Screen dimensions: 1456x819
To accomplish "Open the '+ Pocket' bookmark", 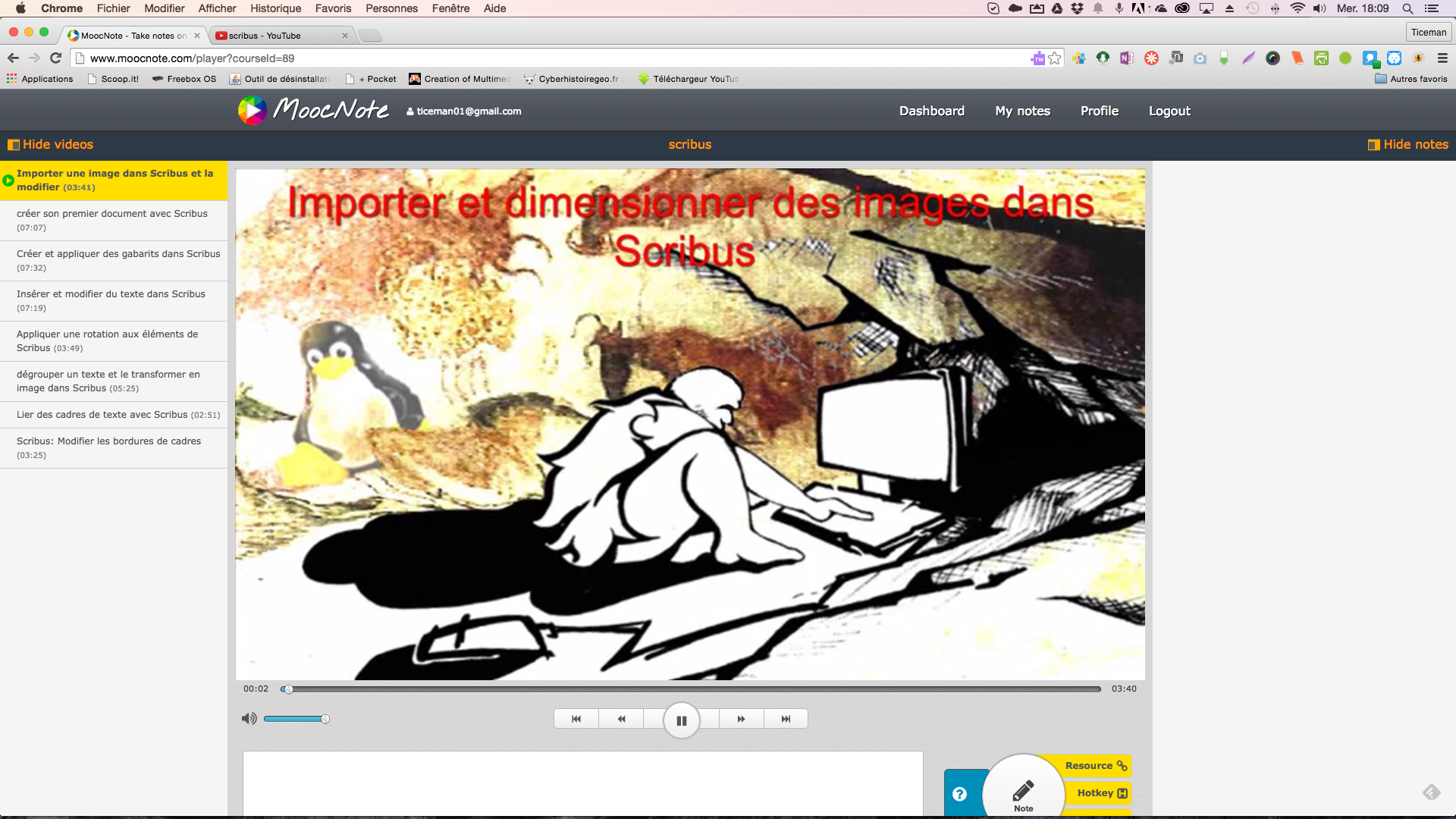I will pos(371,79).
